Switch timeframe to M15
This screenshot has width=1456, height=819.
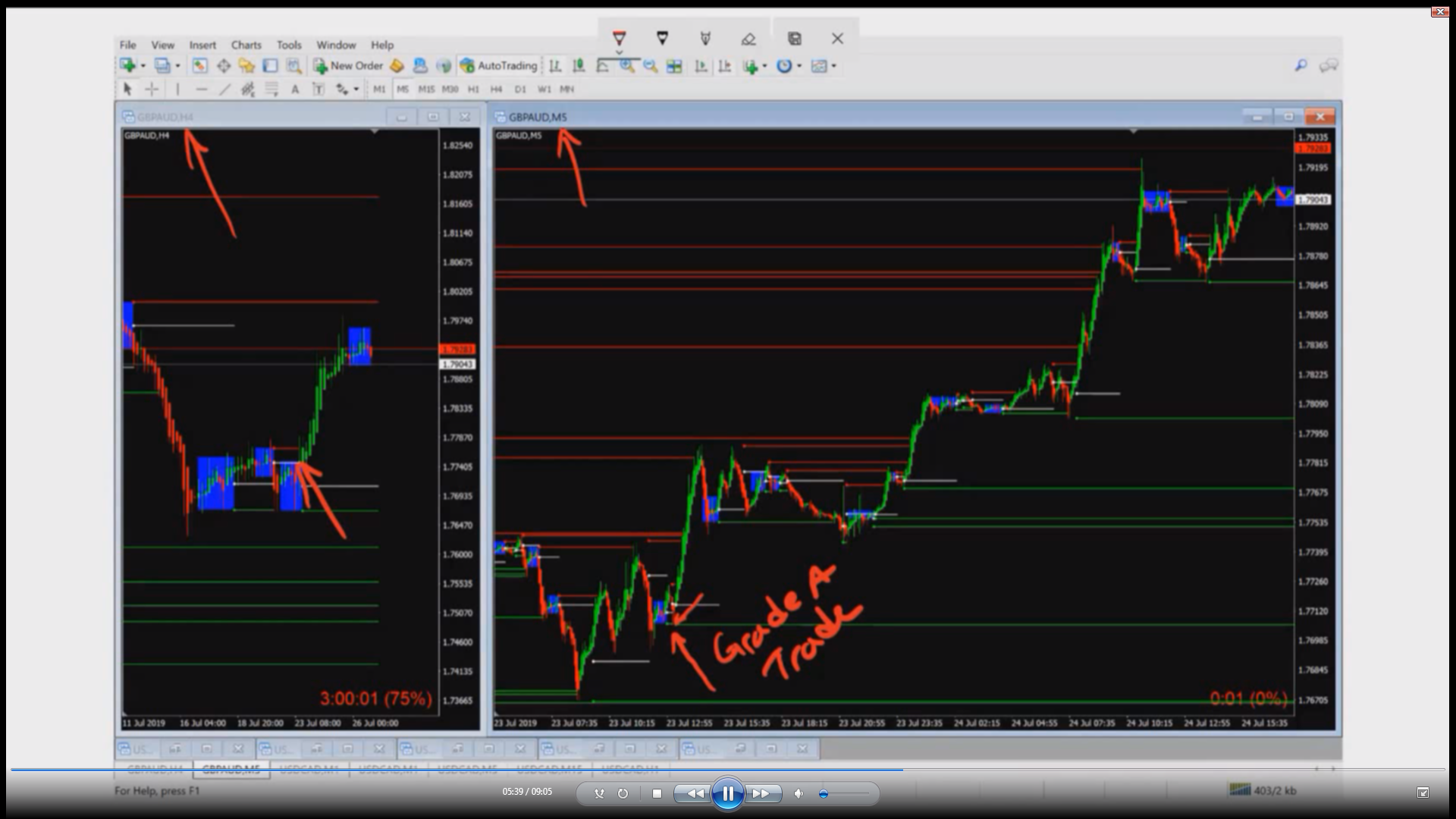[426, 89]
